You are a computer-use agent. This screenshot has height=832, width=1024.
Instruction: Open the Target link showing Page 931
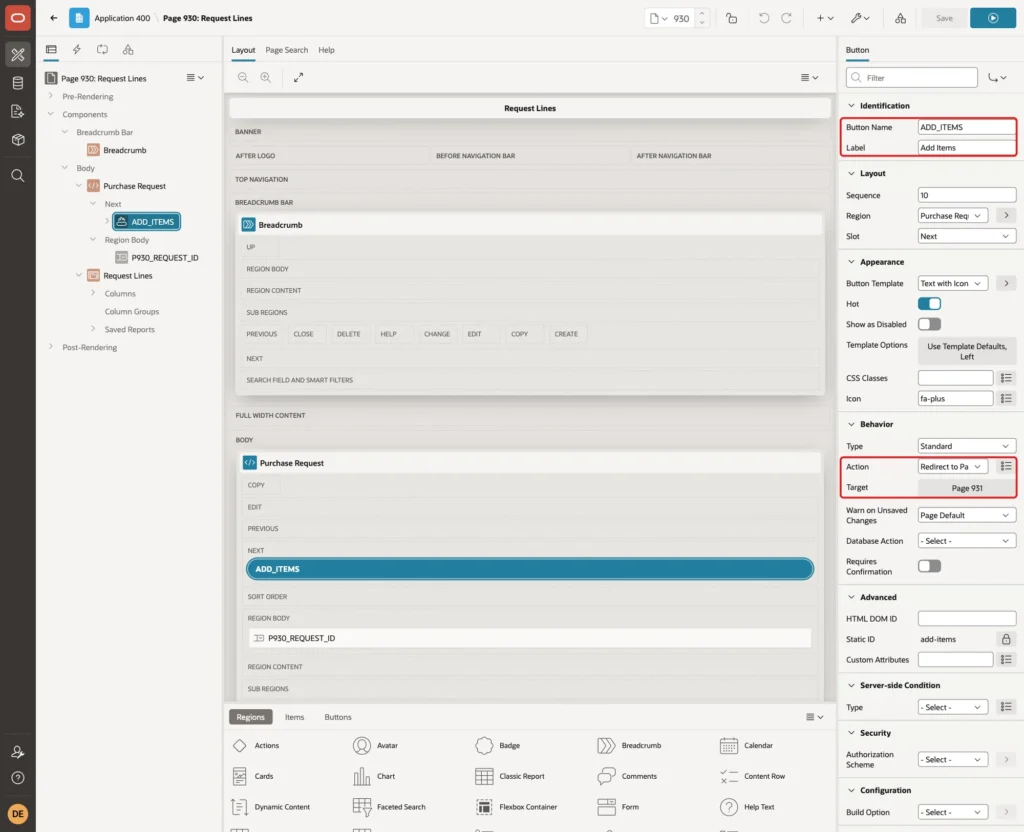(967, 488)
